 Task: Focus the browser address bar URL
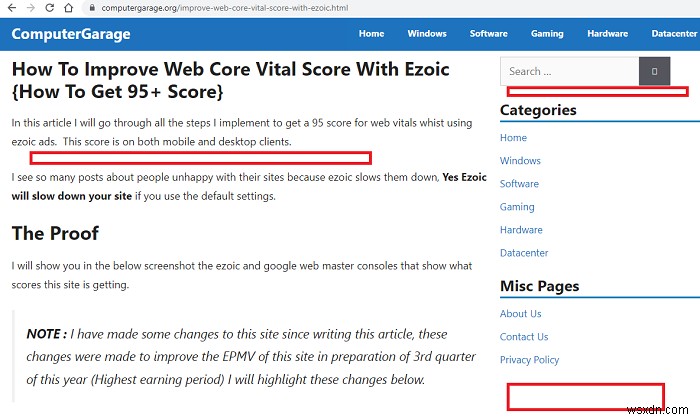[225, 8]
